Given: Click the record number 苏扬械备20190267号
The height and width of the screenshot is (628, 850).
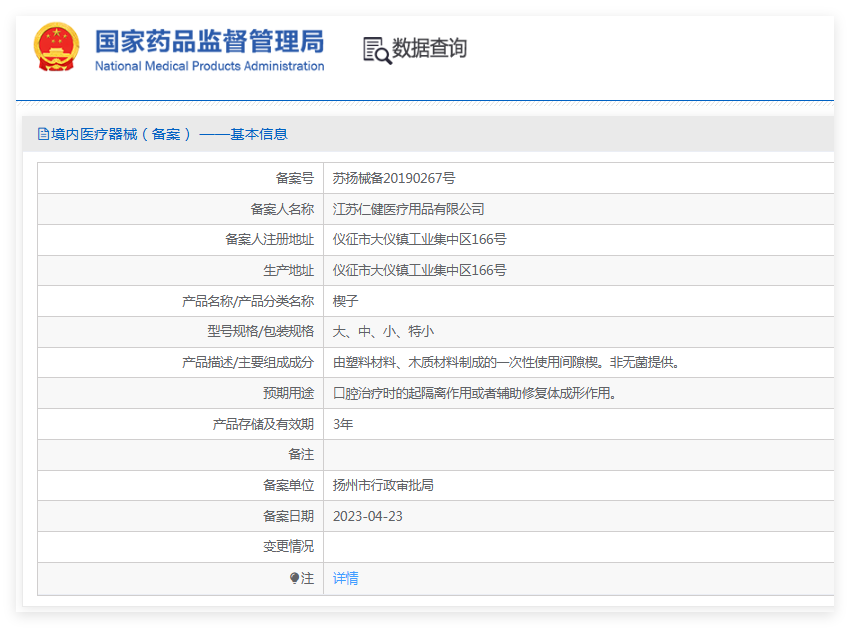Looking at the screenshot, I should [x=393, y=178].
